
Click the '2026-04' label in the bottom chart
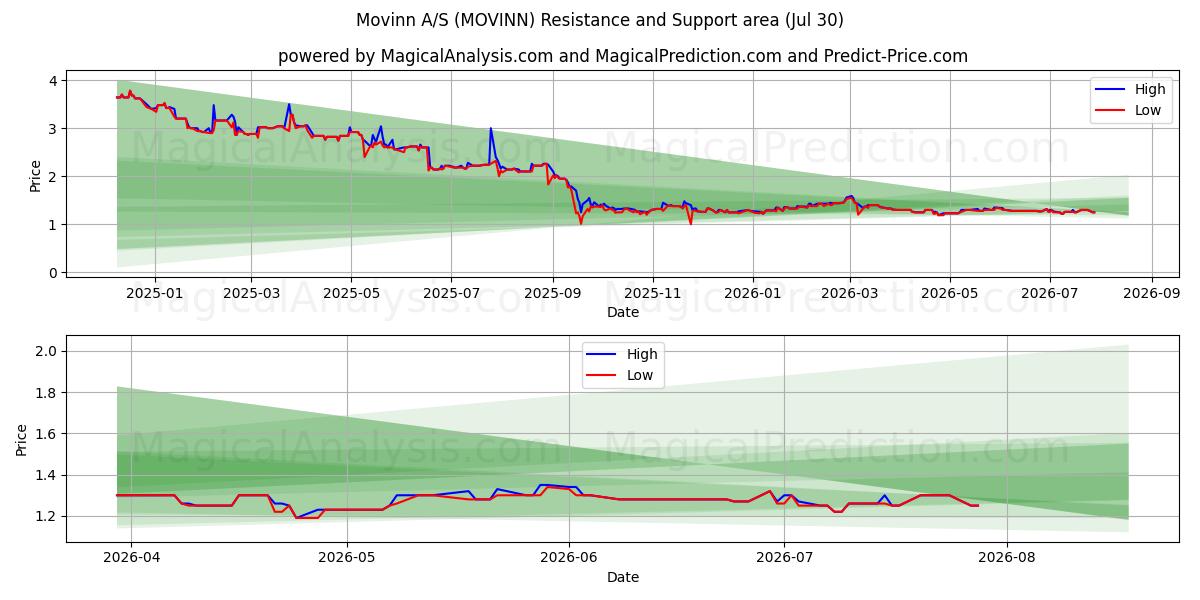[131, 559]
